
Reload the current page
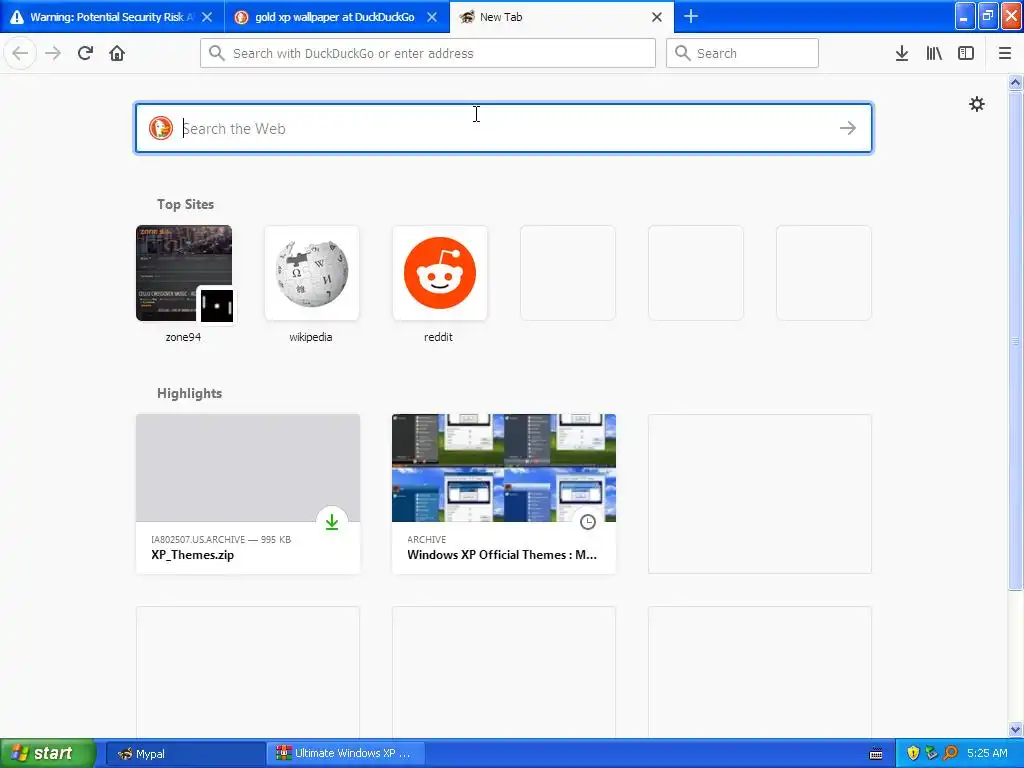[85, 53]
